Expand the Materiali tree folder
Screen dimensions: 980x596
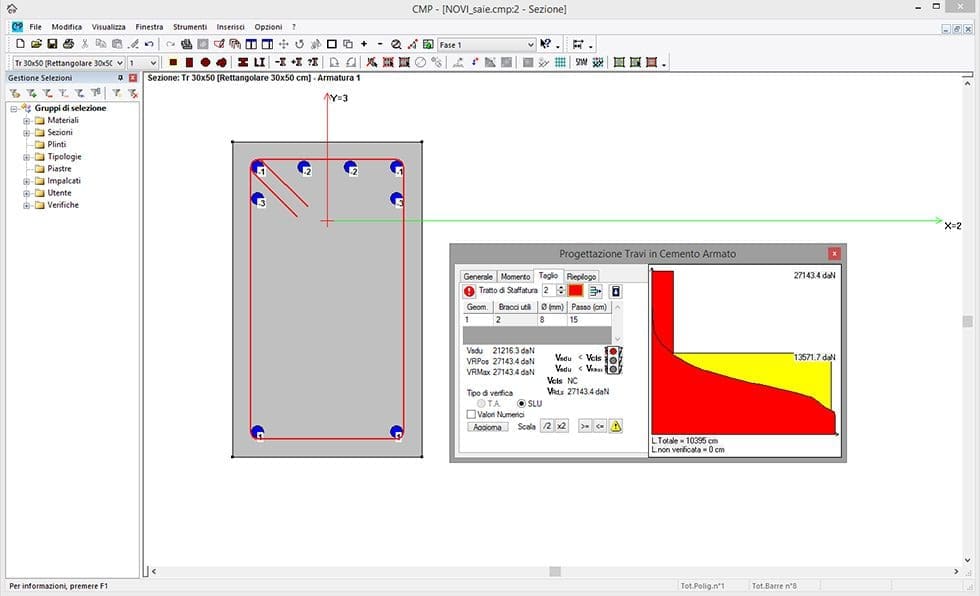point(27,120)
